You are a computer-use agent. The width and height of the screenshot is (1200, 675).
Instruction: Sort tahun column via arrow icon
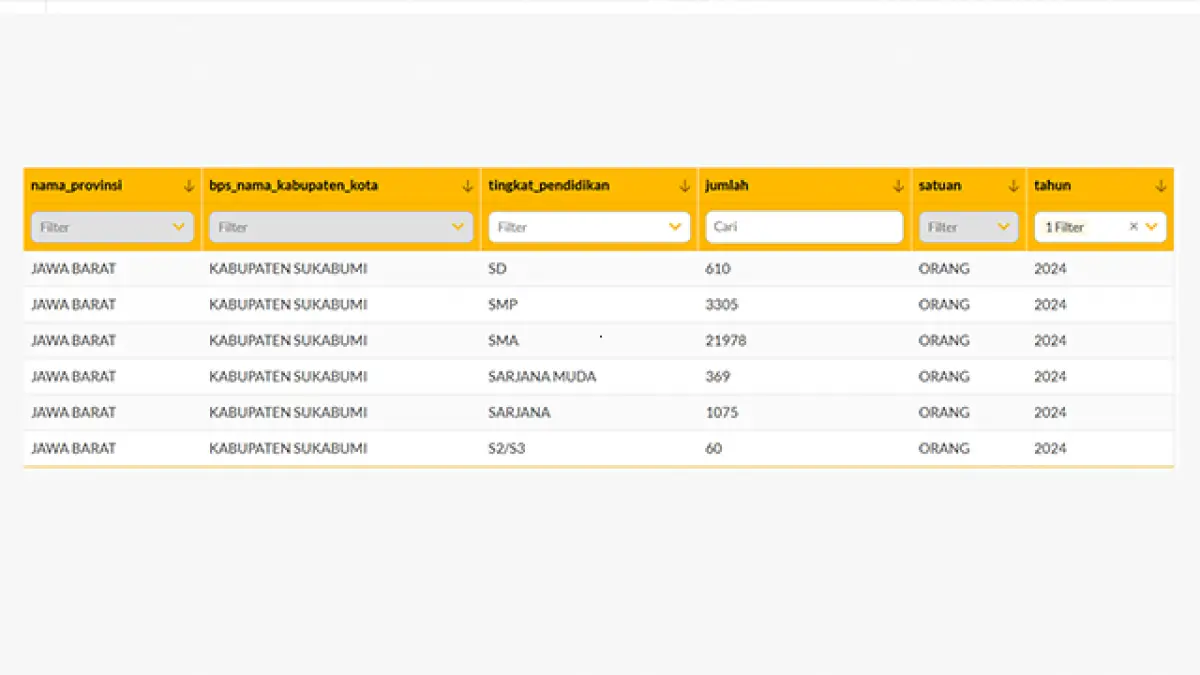[x=1160, y=186]
